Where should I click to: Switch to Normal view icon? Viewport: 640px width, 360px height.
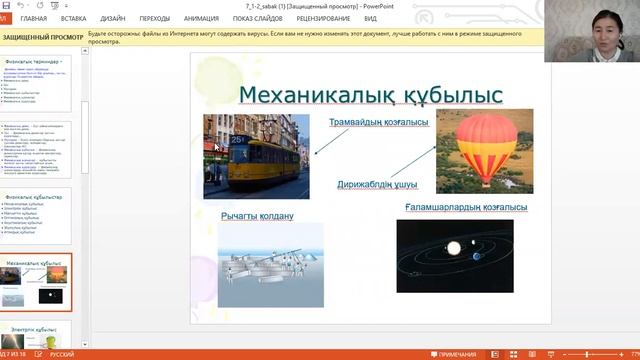(x=495, y=354)
